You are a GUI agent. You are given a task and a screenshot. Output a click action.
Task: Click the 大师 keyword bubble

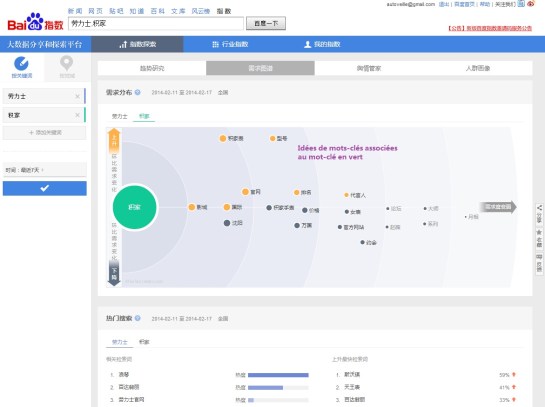coord(425,209)
